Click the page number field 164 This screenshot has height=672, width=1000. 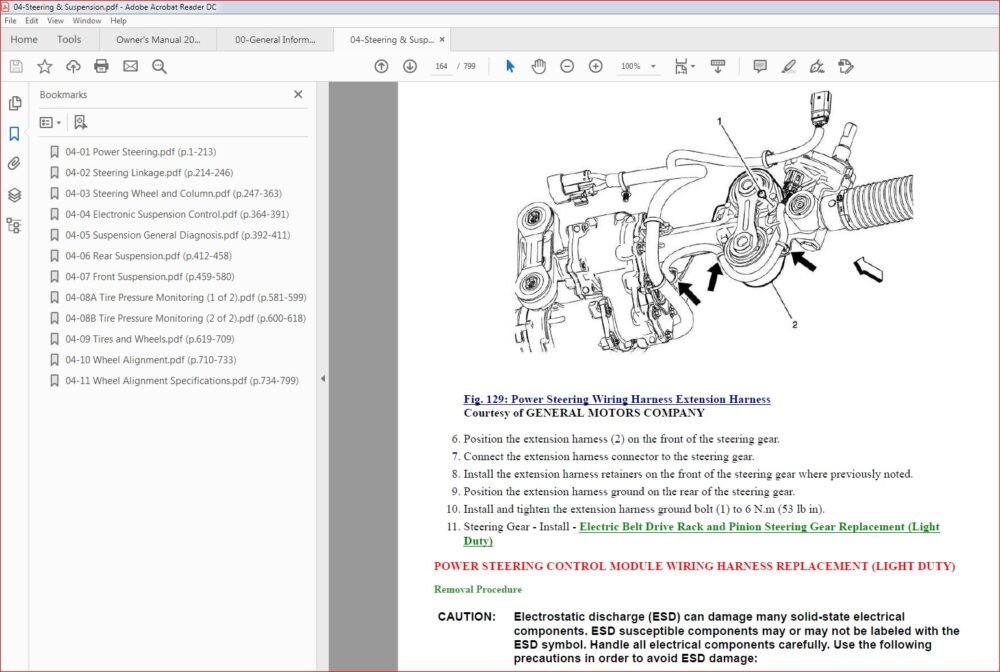(x=441, y=66)
